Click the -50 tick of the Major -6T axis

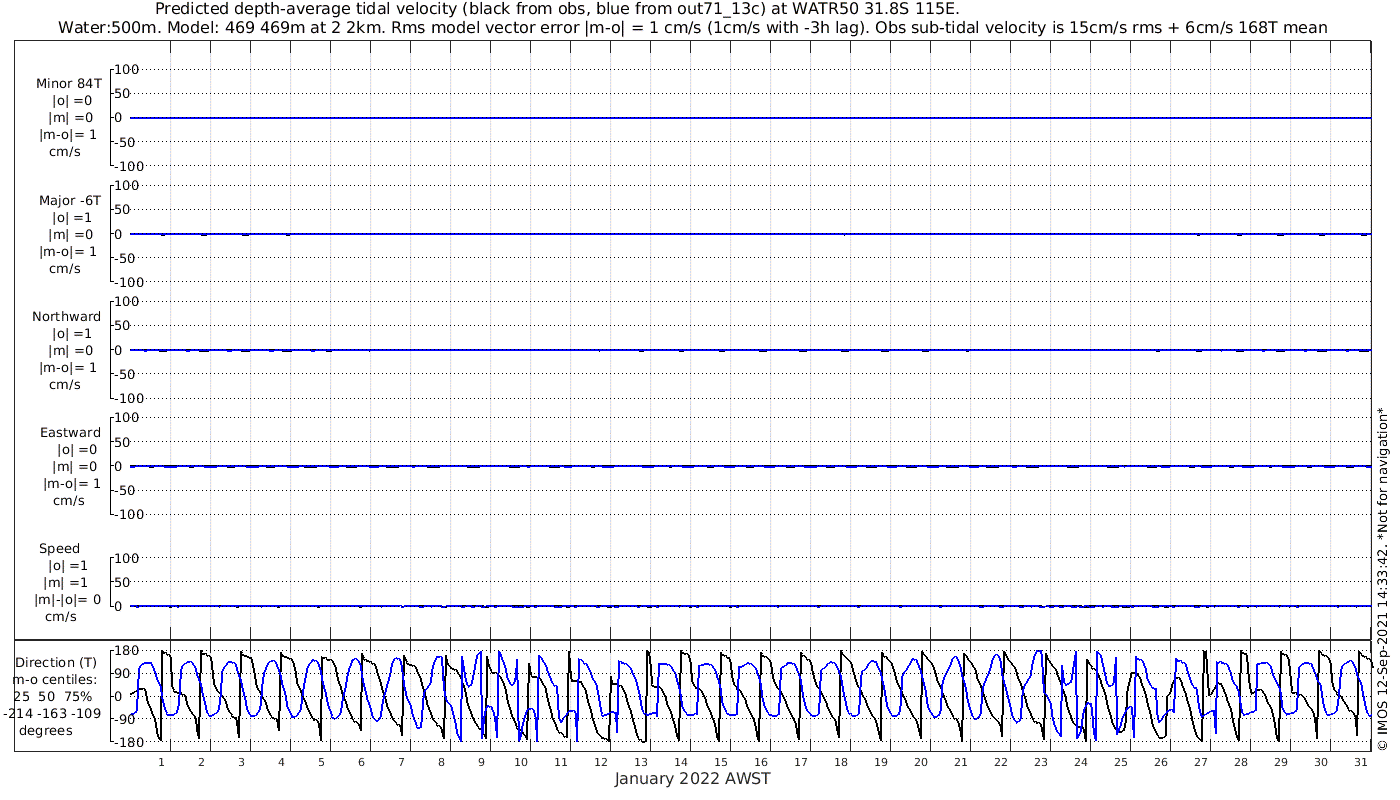(x=127, y=257)
